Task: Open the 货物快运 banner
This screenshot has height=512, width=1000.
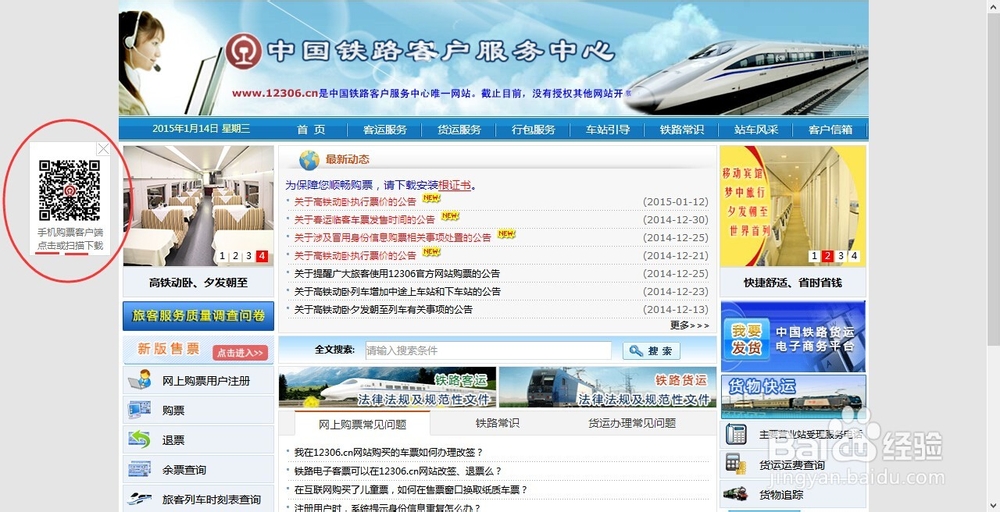Action: [793, 395]
